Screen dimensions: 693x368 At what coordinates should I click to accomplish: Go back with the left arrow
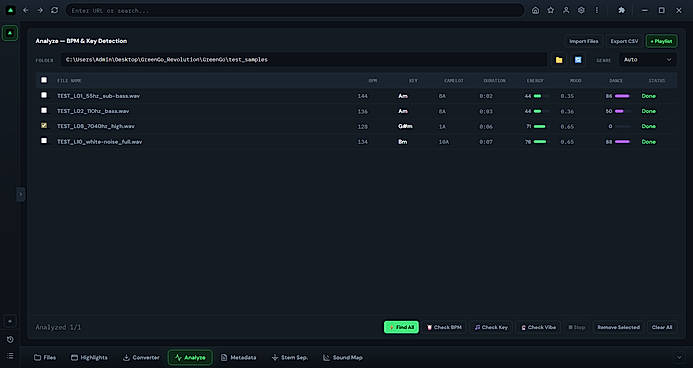coord(26,10)
